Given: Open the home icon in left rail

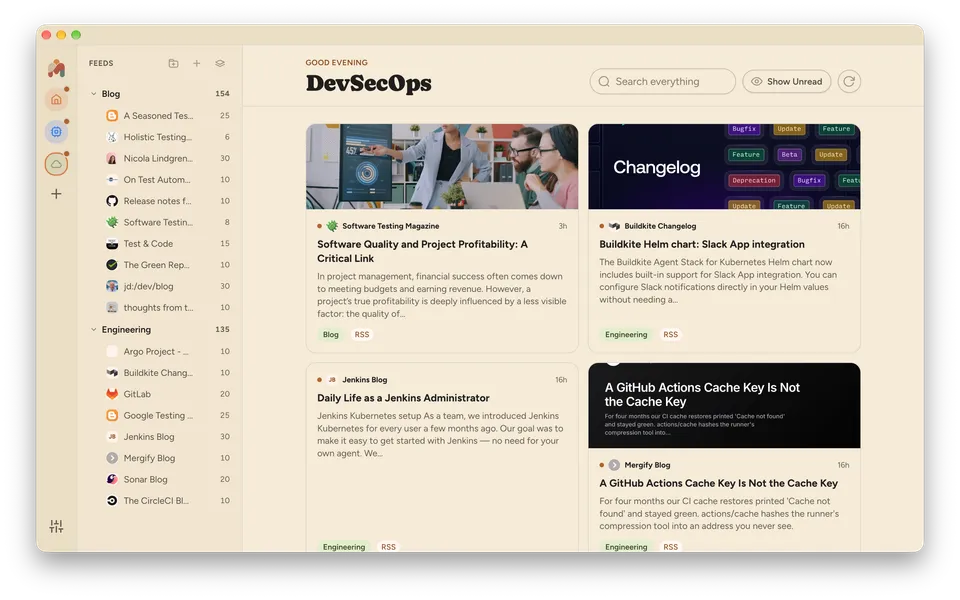Looking at the screenshot, I should tap(56, 99).
